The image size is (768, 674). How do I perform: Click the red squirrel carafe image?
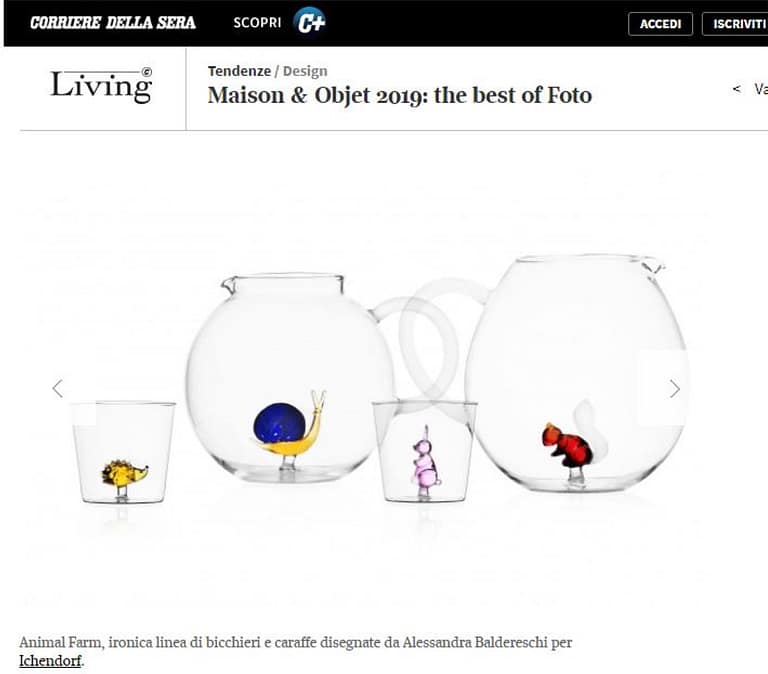point(576,373)
